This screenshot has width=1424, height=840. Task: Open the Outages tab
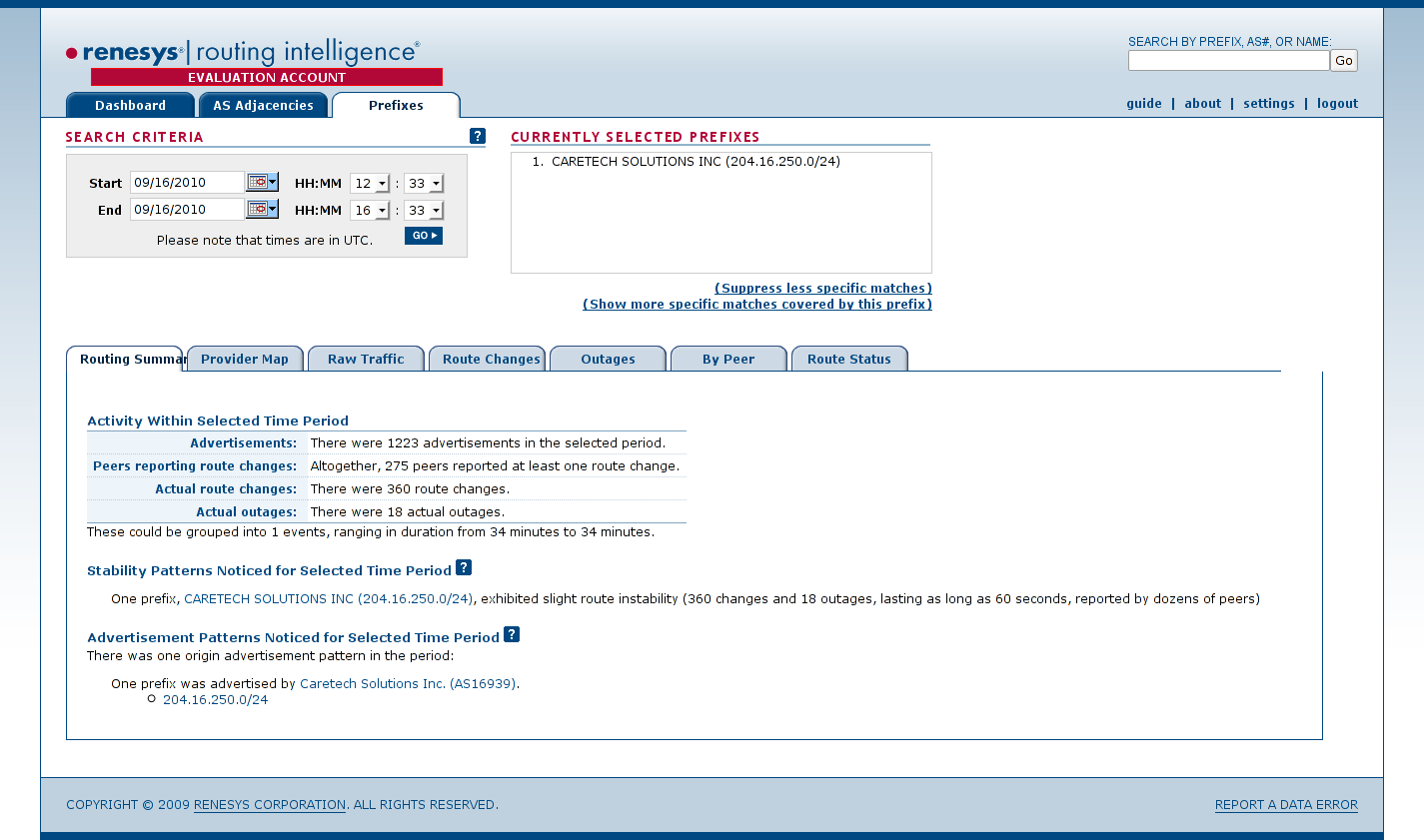[x=608, y=360]
